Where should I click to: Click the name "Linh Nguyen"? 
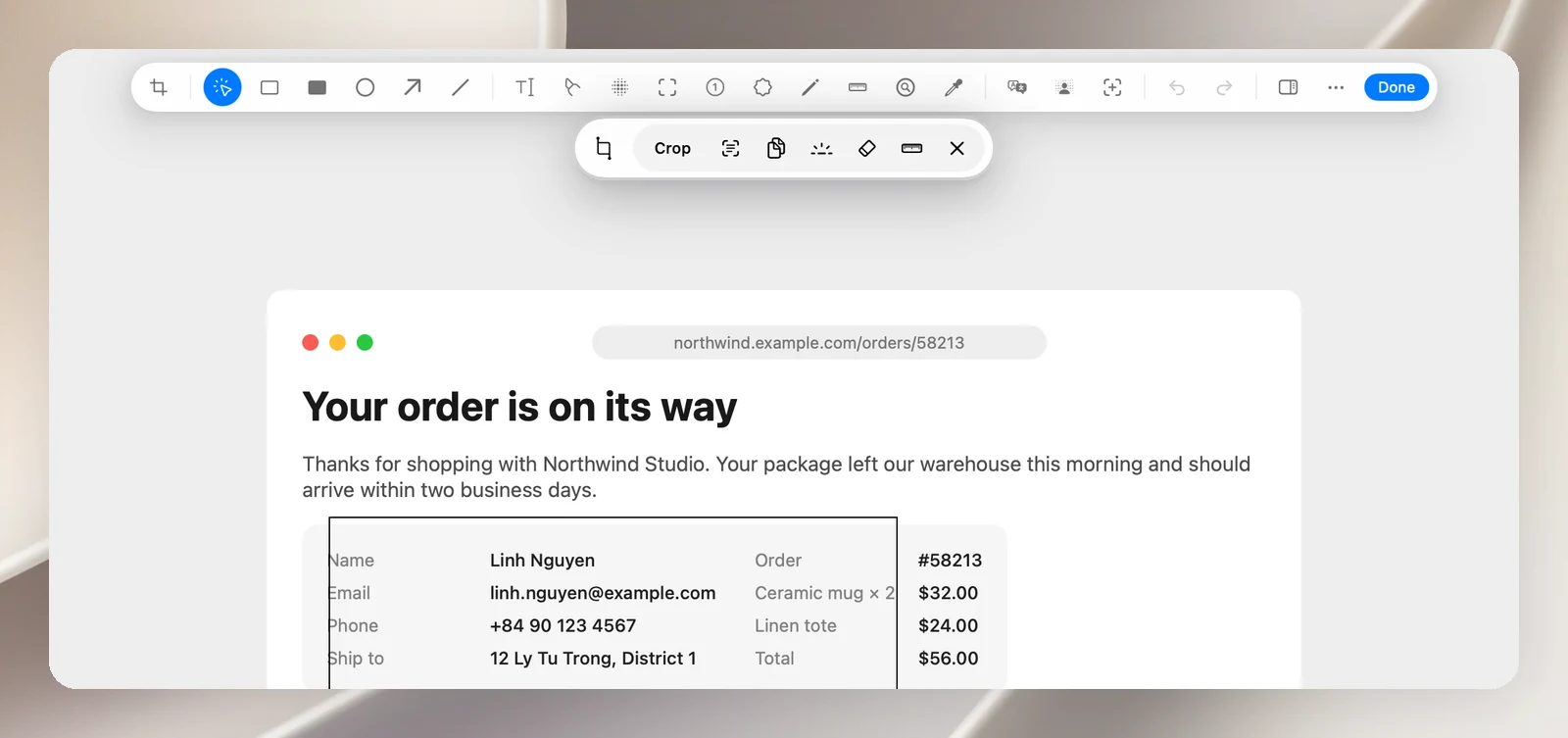point(542,561)
